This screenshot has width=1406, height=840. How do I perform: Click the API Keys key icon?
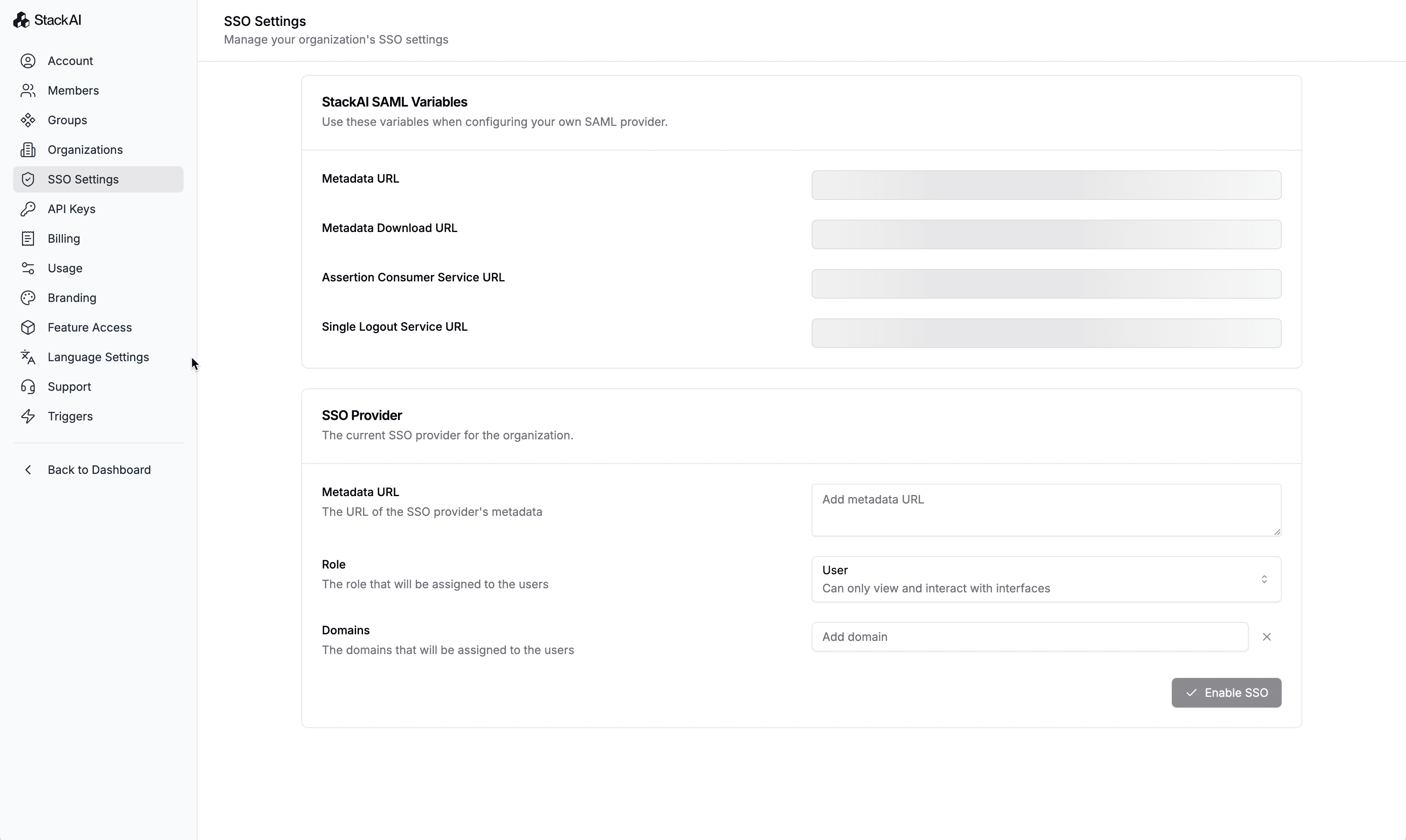tap(28, 209)
